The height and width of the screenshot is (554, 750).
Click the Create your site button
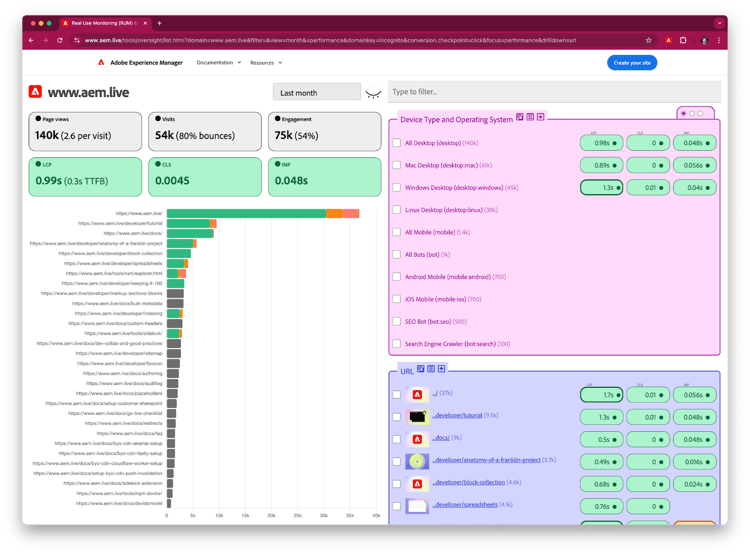click(x=632, y=63)
